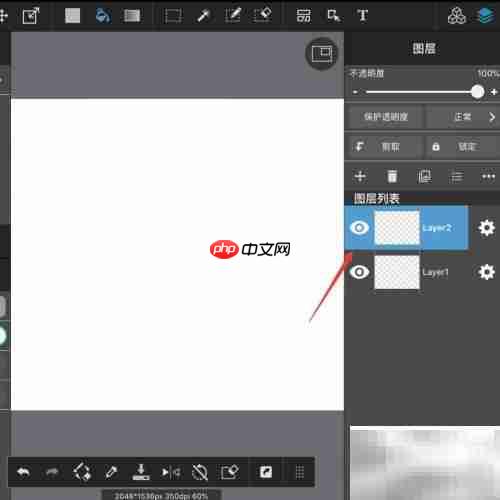Viewport: 500px width, 500px height.
Task: Toggle visibility of Layer1
Action: pyautogui.click(x=359, y=272)
